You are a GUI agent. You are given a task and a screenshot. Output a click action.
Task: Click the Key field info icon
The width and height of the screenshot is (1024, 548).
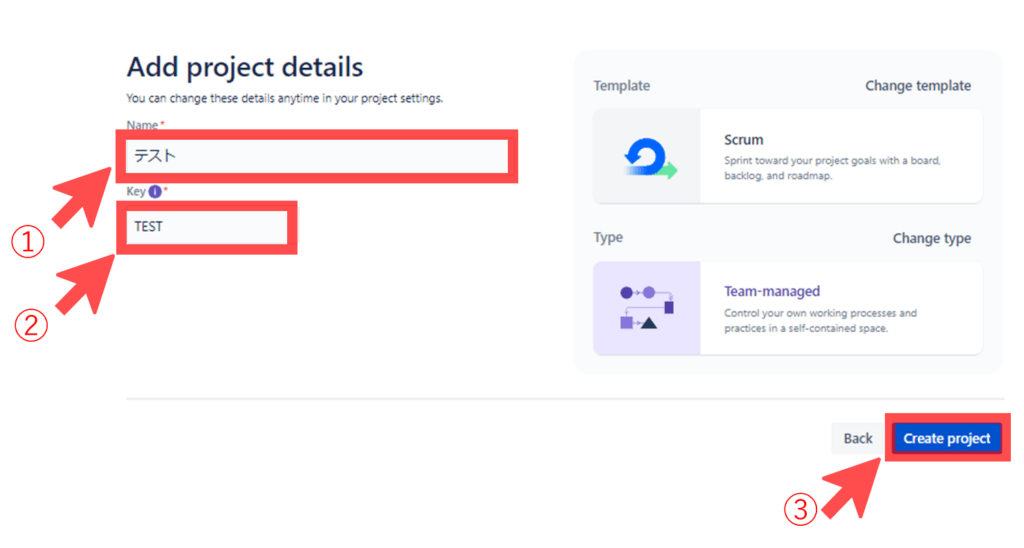pos(155,191)
